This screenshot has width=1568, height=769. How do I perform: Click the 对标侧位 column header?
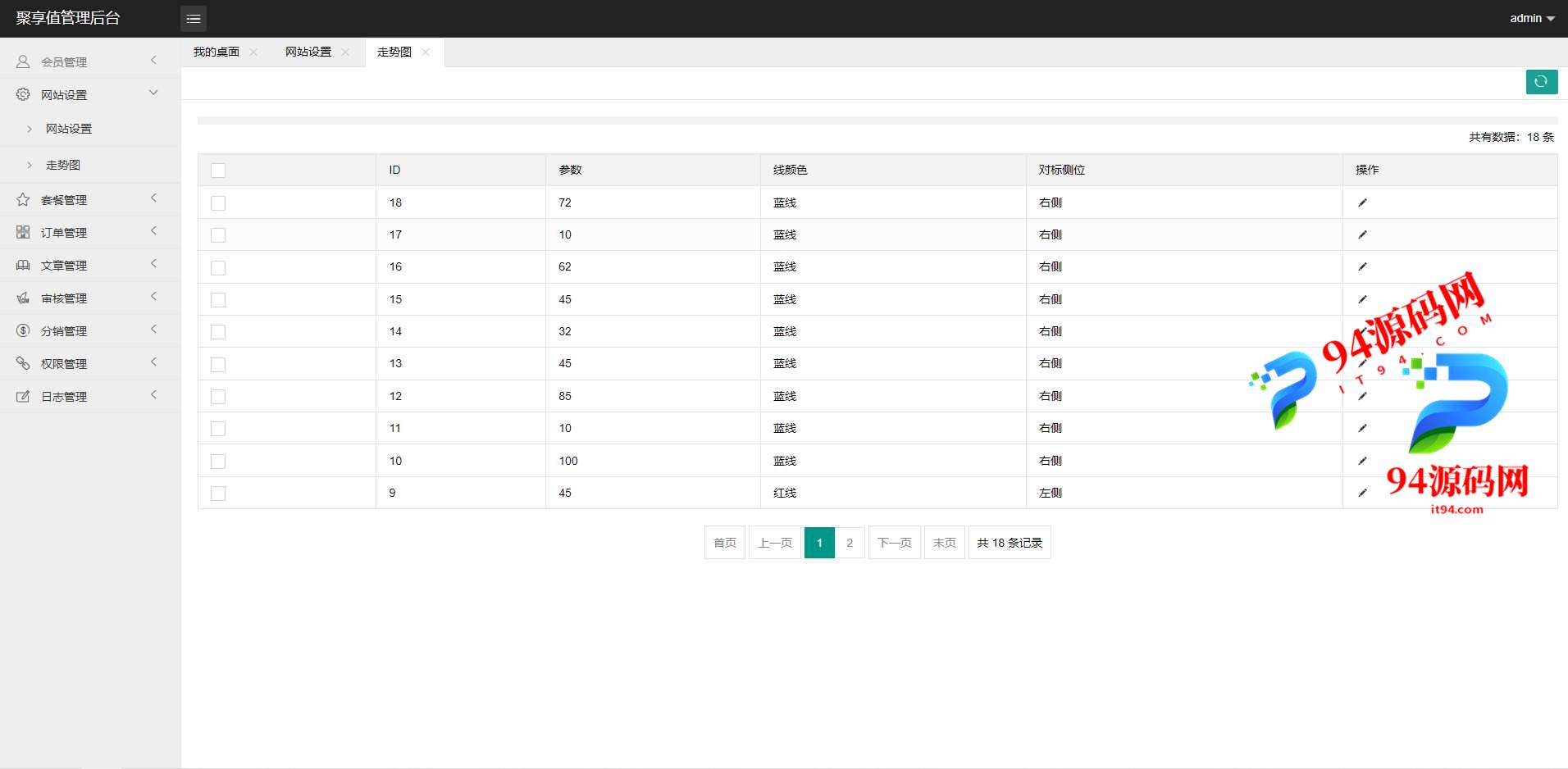coord(1062,170)
